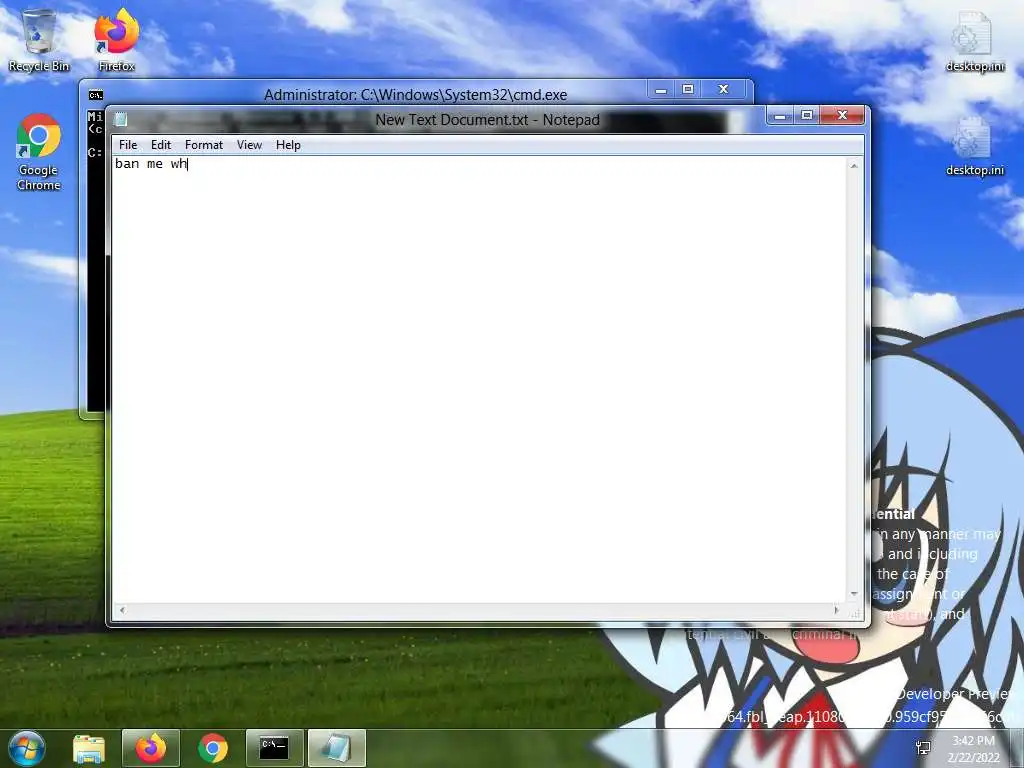Open the File menu in Notepad
The height and width of the screenshot is (768, 1024).
tap(128, 145)
